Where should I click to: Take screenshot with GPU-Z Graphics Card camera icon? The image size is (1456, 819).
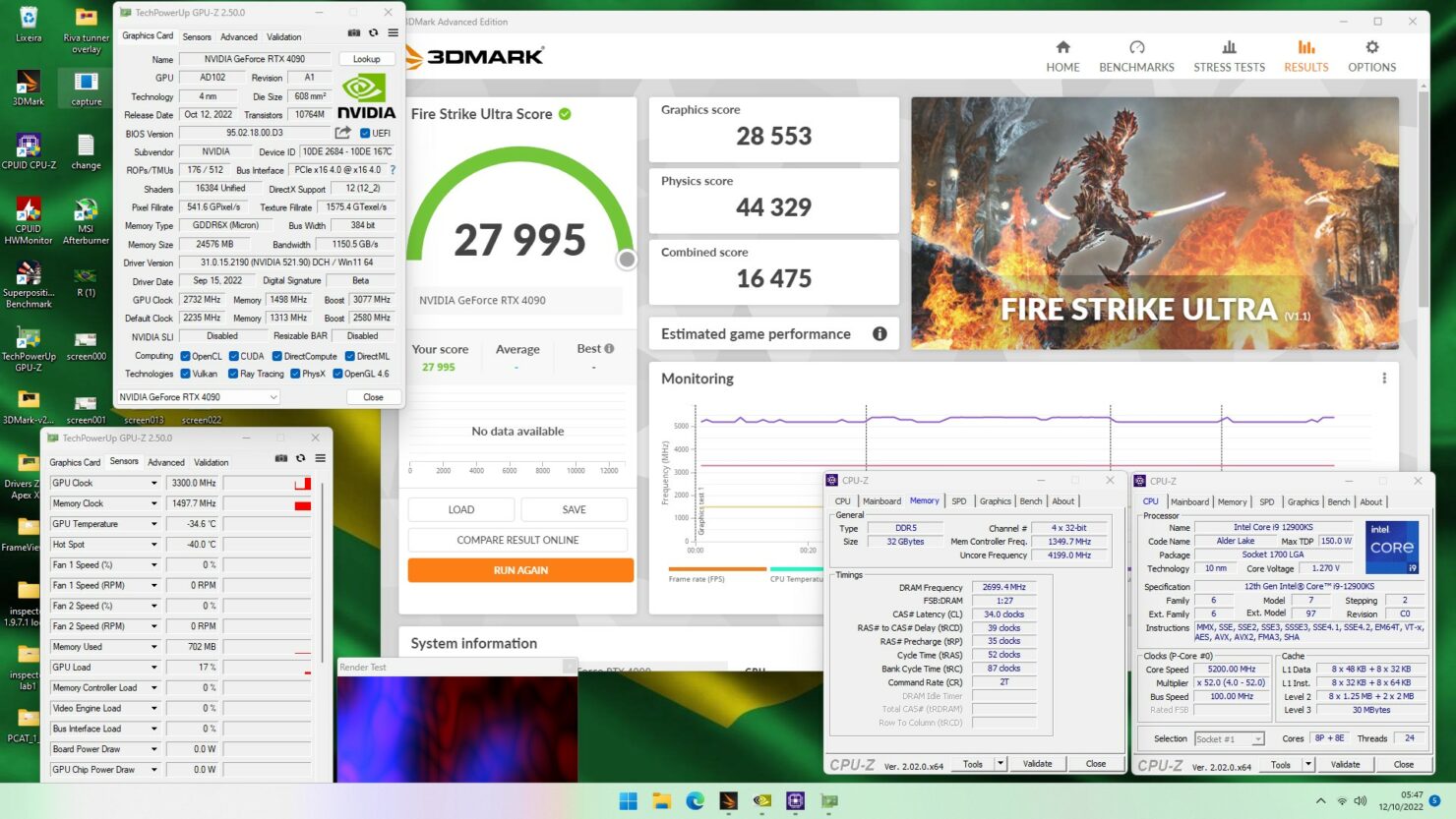(x=354, y=32)
